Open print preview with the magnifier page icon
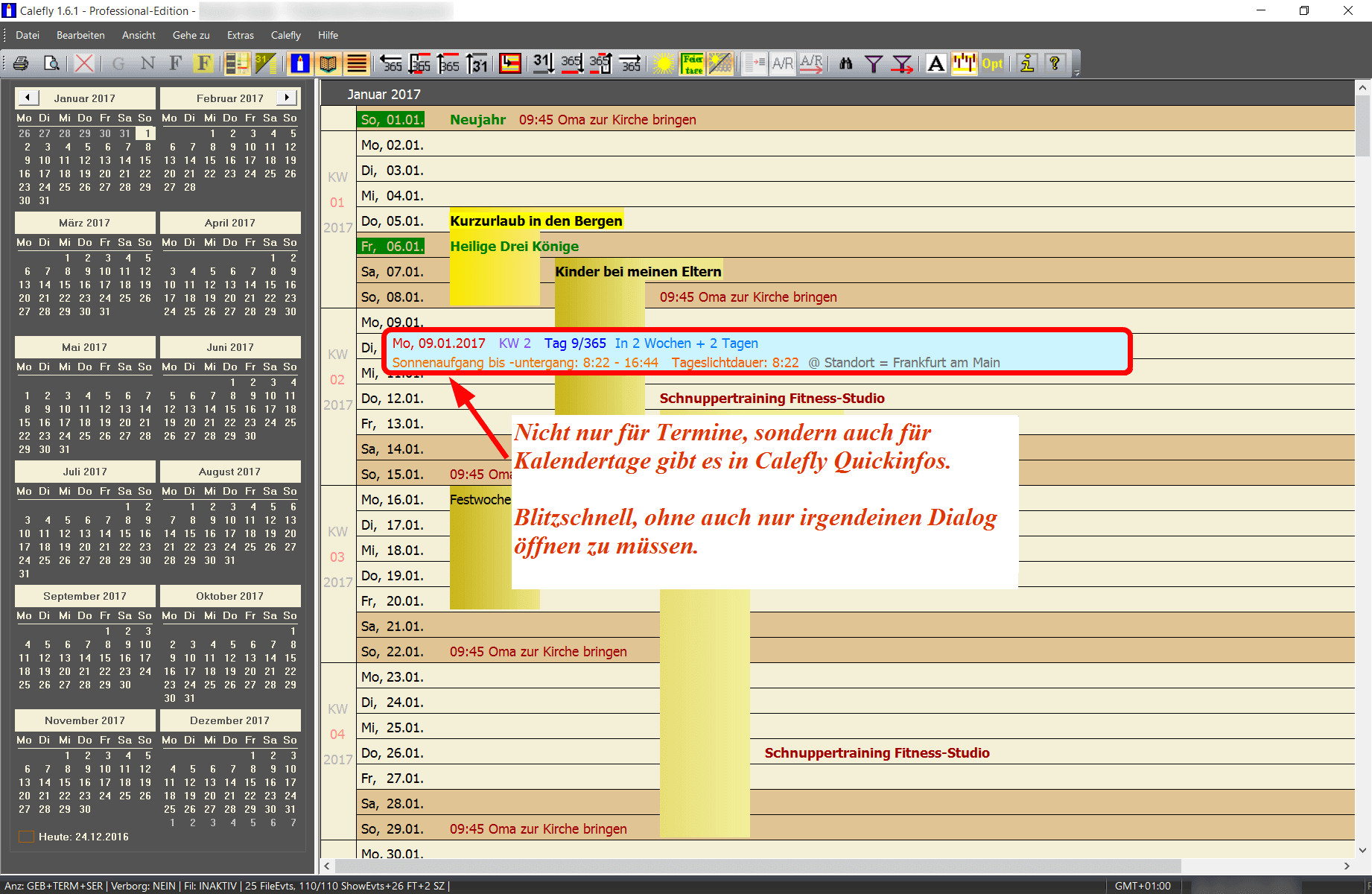 coord(51,63)
